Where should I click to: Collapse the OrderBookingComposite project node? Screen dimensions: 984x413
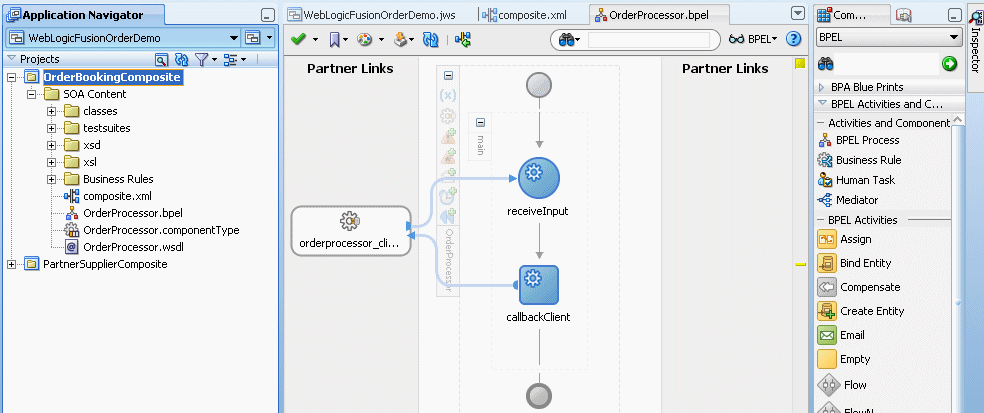click(x=12, y=77)
